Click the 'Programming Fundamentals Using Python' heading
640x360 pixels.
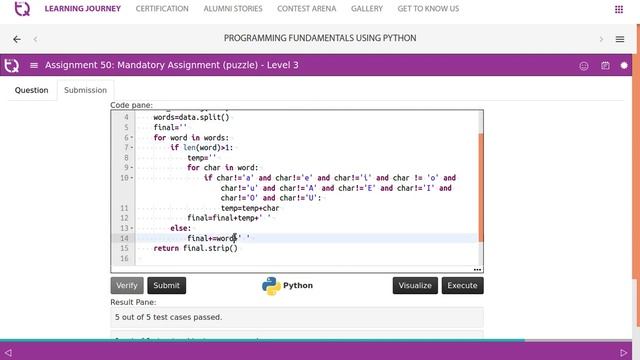[320, 38]
